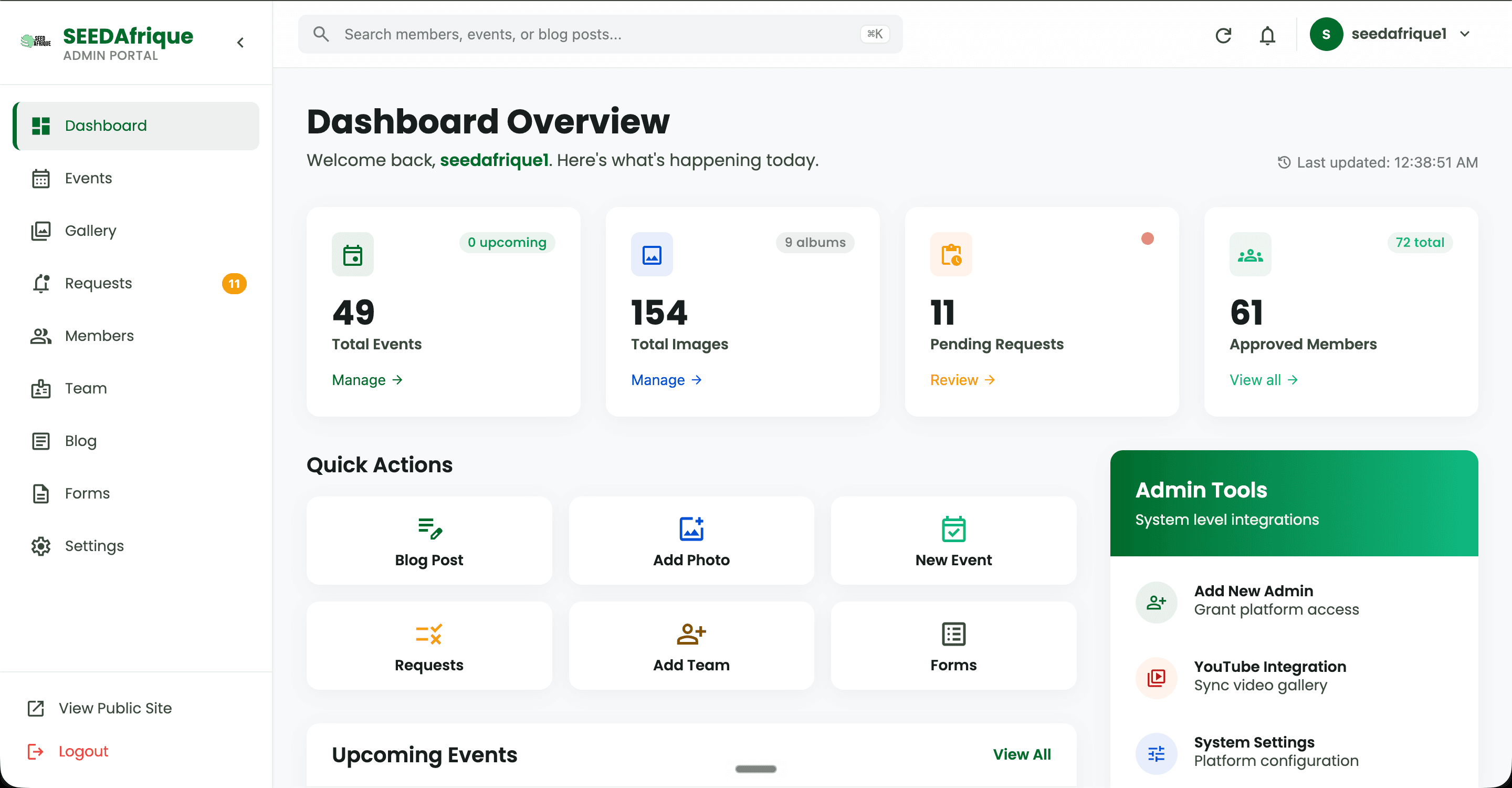Click the 9 albums badge

tap(815, 243)
